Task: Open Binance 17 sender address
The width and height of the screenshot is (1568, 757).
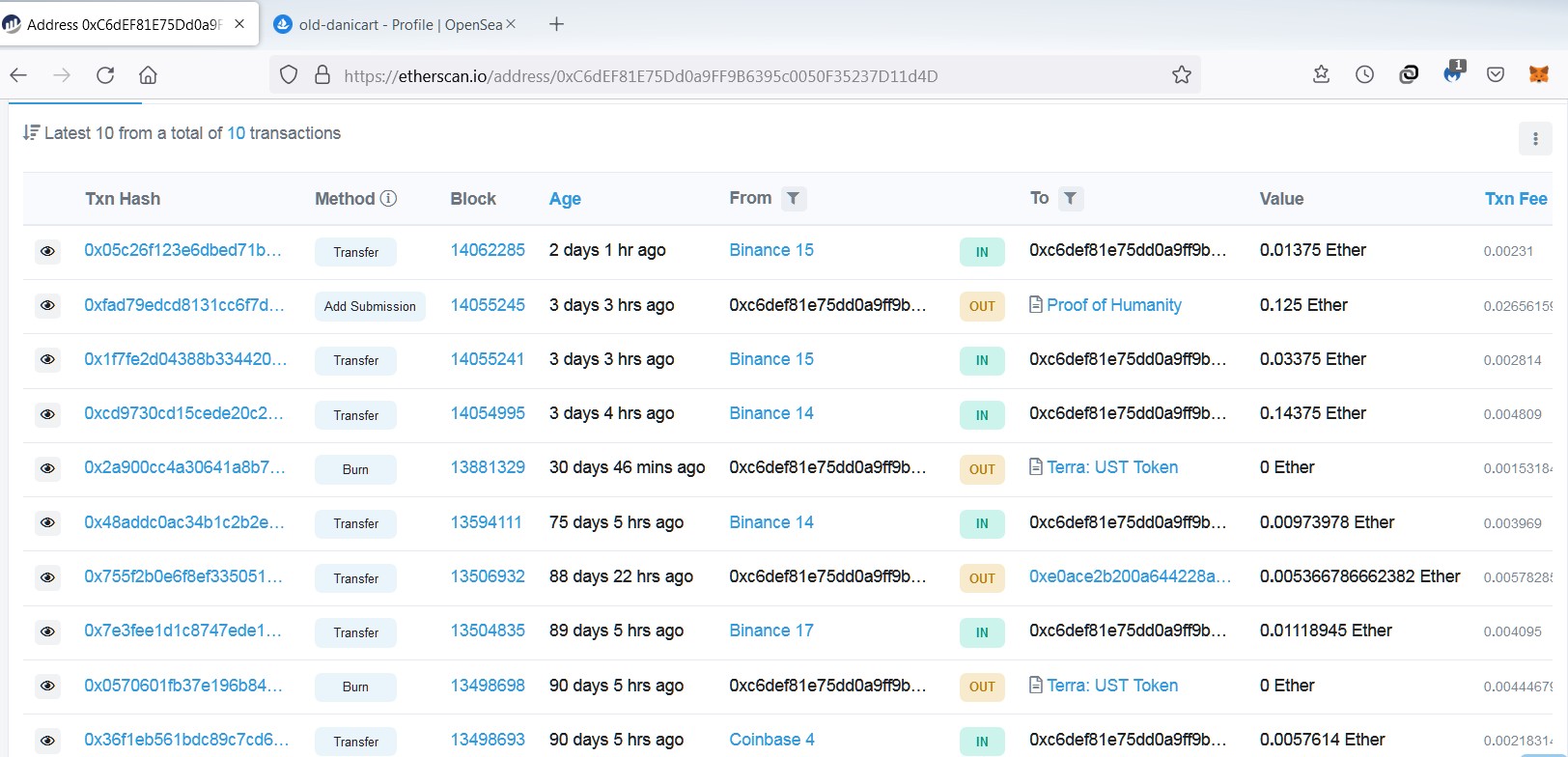Action: (x=771, y=631)
